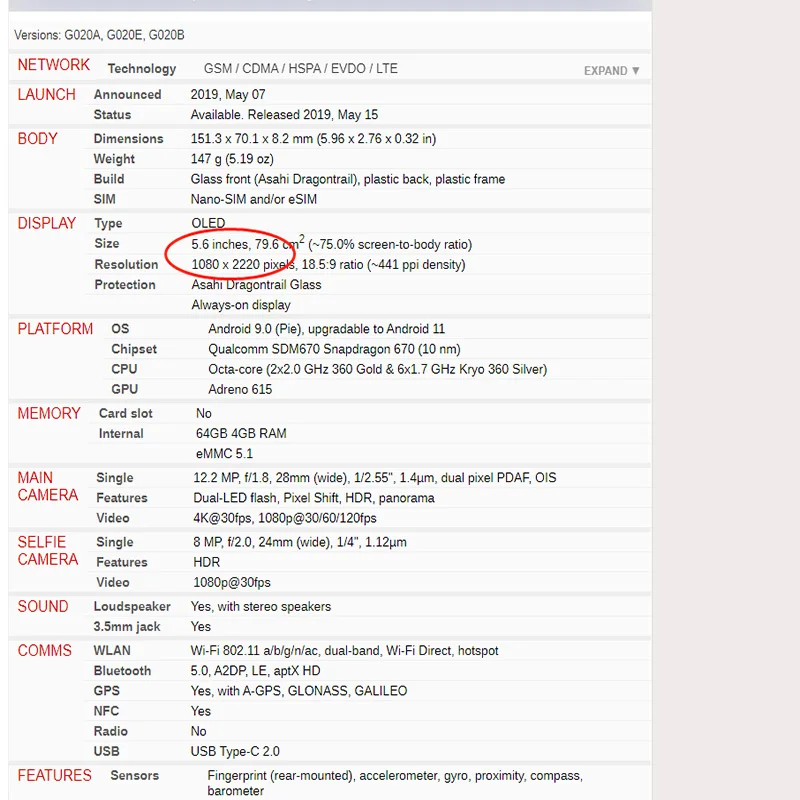Screen dimensions: 800x800
Task: Click the USB Type-C 2.0 value
Action: (235, 752)
